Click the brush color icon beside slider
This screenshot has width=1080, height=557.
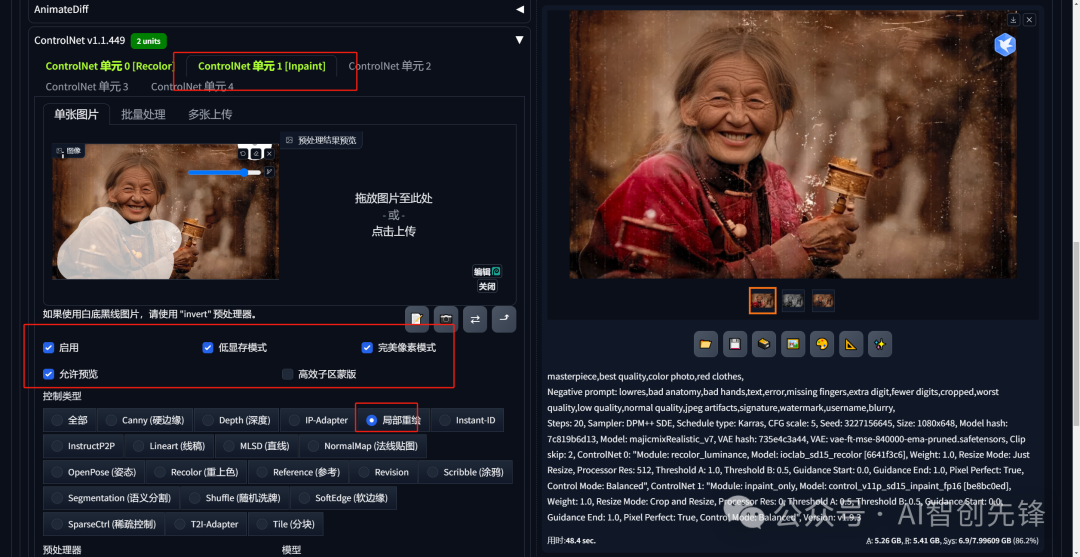click(x=269, y=172)
